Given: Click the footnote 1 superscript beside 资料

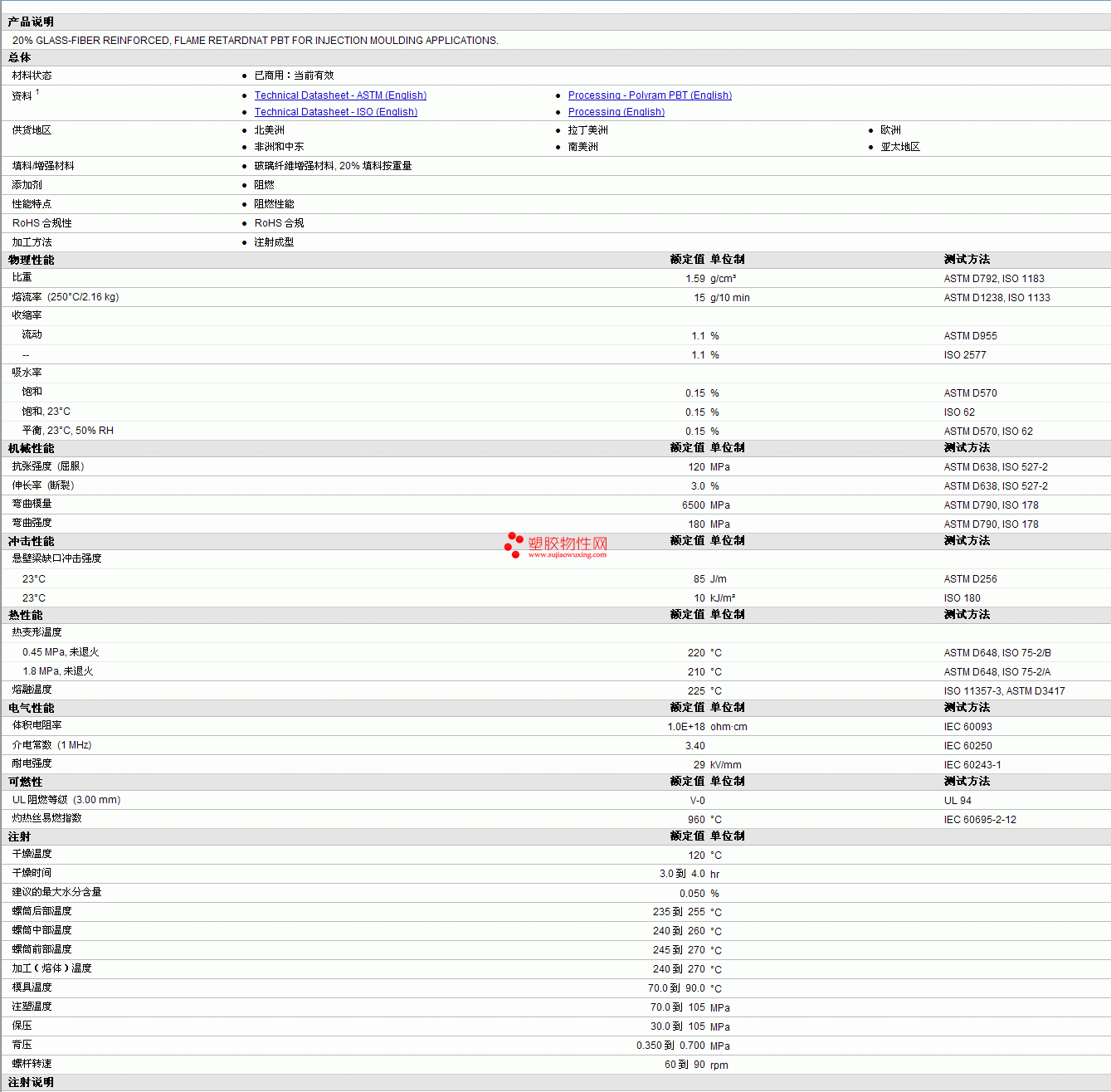Looking at the screenshot, I should [x=37, y=92].
